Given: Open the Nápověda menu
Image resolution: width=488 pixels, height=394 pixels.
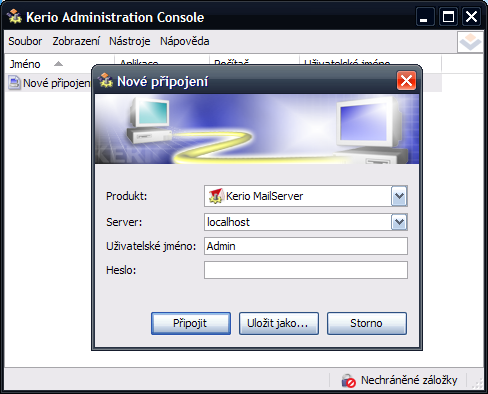Looking at the screenshot, I should pos(185,41).
